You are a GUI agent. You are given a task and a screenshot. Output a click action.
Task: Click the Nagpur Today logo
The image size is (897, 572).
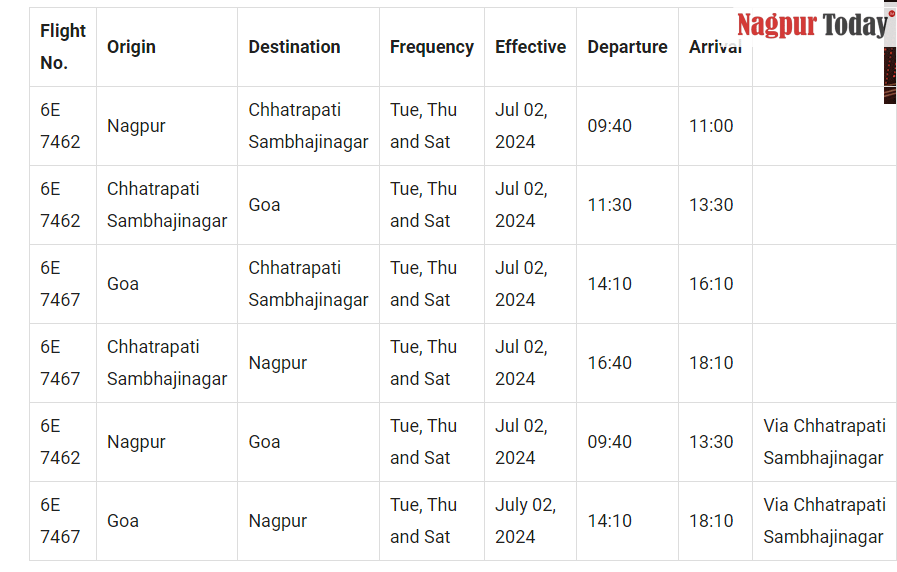(x=815, y=25)
